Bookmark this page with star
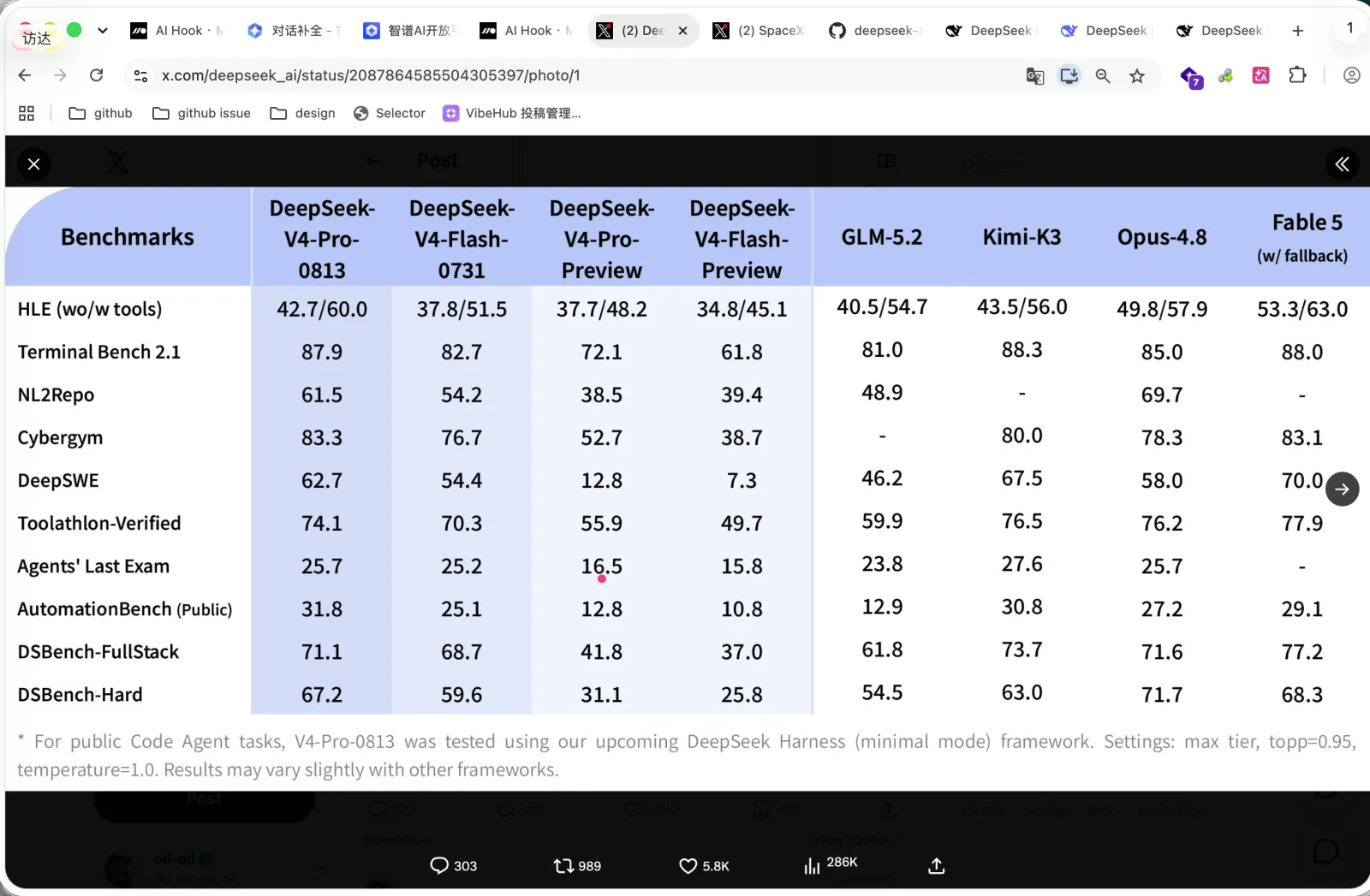 pyautogui.click(x=1137, y=75)
